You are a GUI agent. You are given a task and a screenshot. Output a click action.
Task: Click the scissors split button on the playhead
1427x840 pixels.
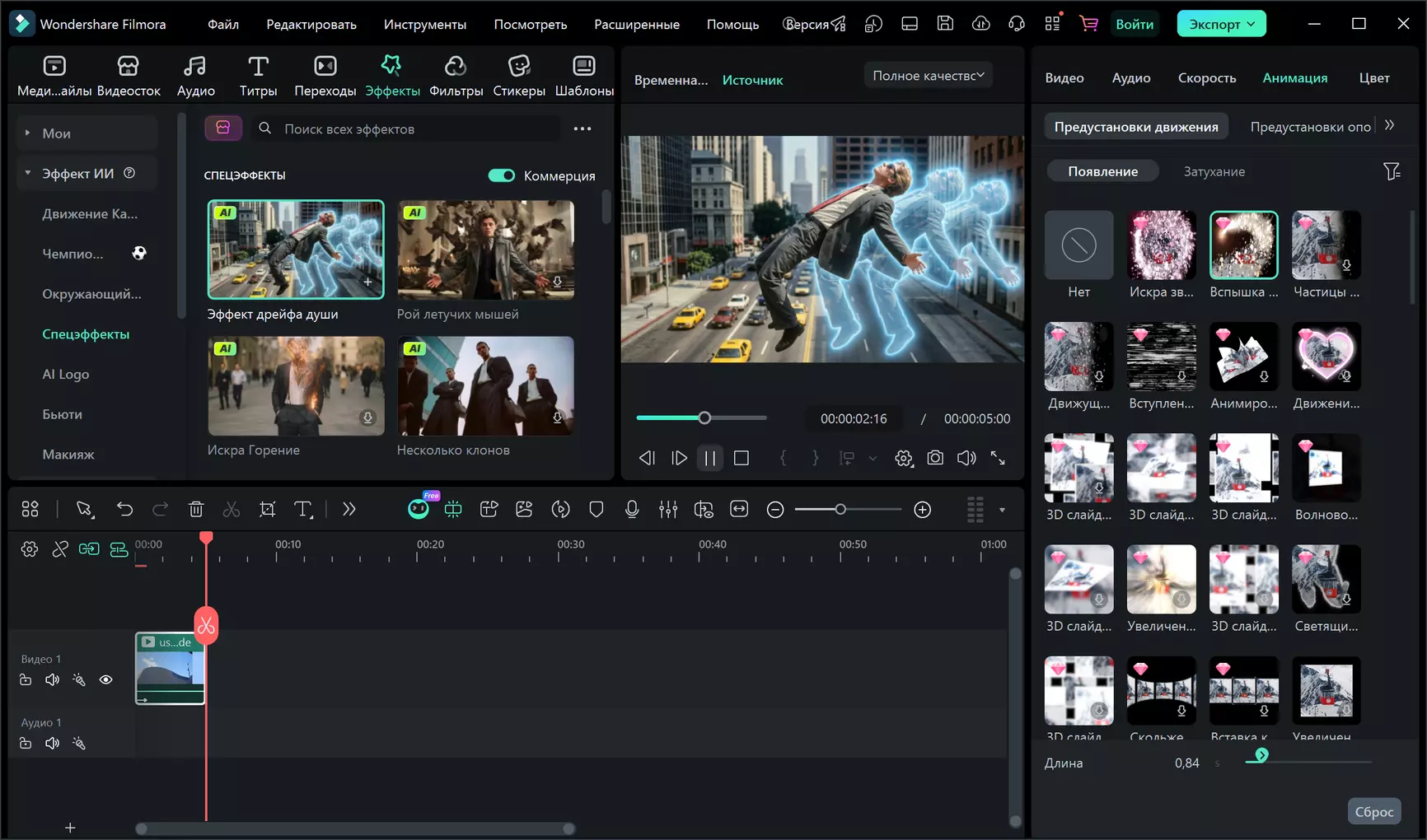tap(206, 626)
